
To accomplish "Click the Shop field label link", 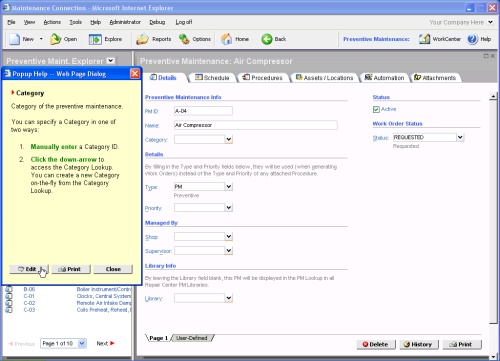I will pyautogui.click(x=151, y=237).
